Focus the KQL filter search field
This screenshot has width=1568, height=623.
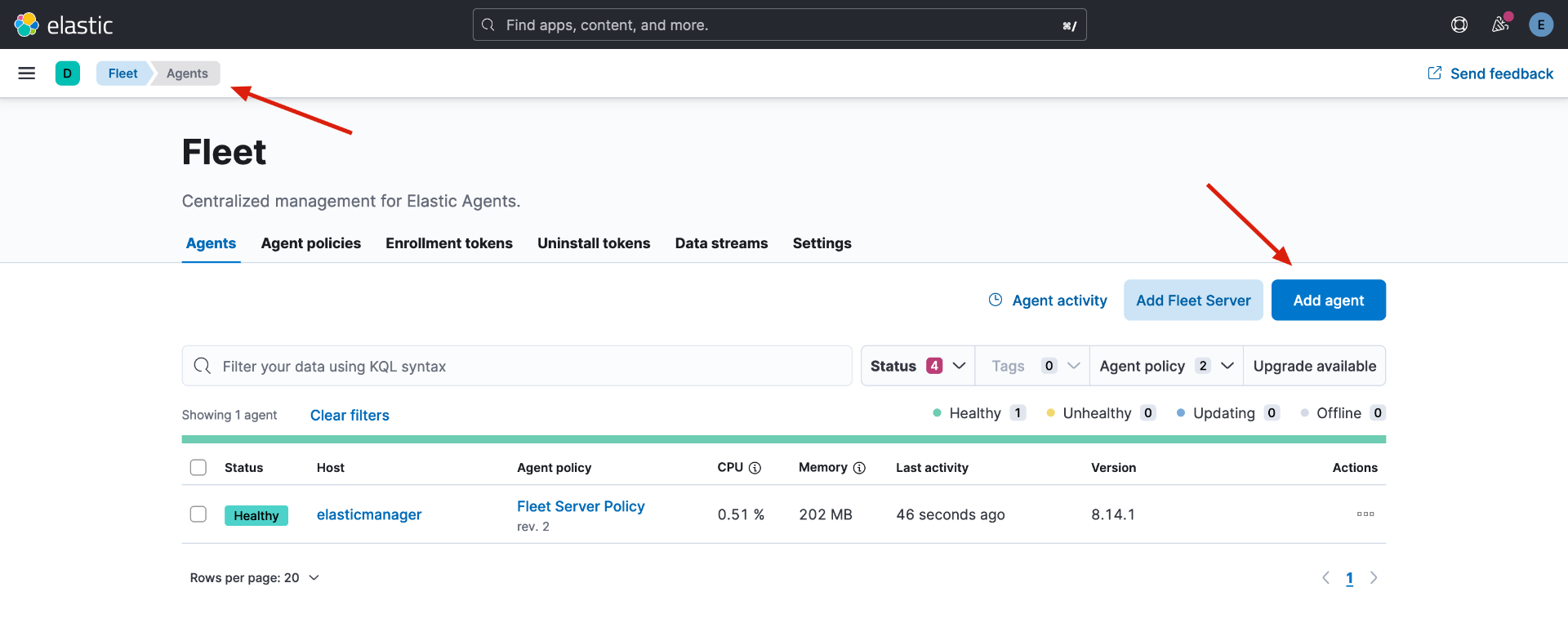click(517, 366)
